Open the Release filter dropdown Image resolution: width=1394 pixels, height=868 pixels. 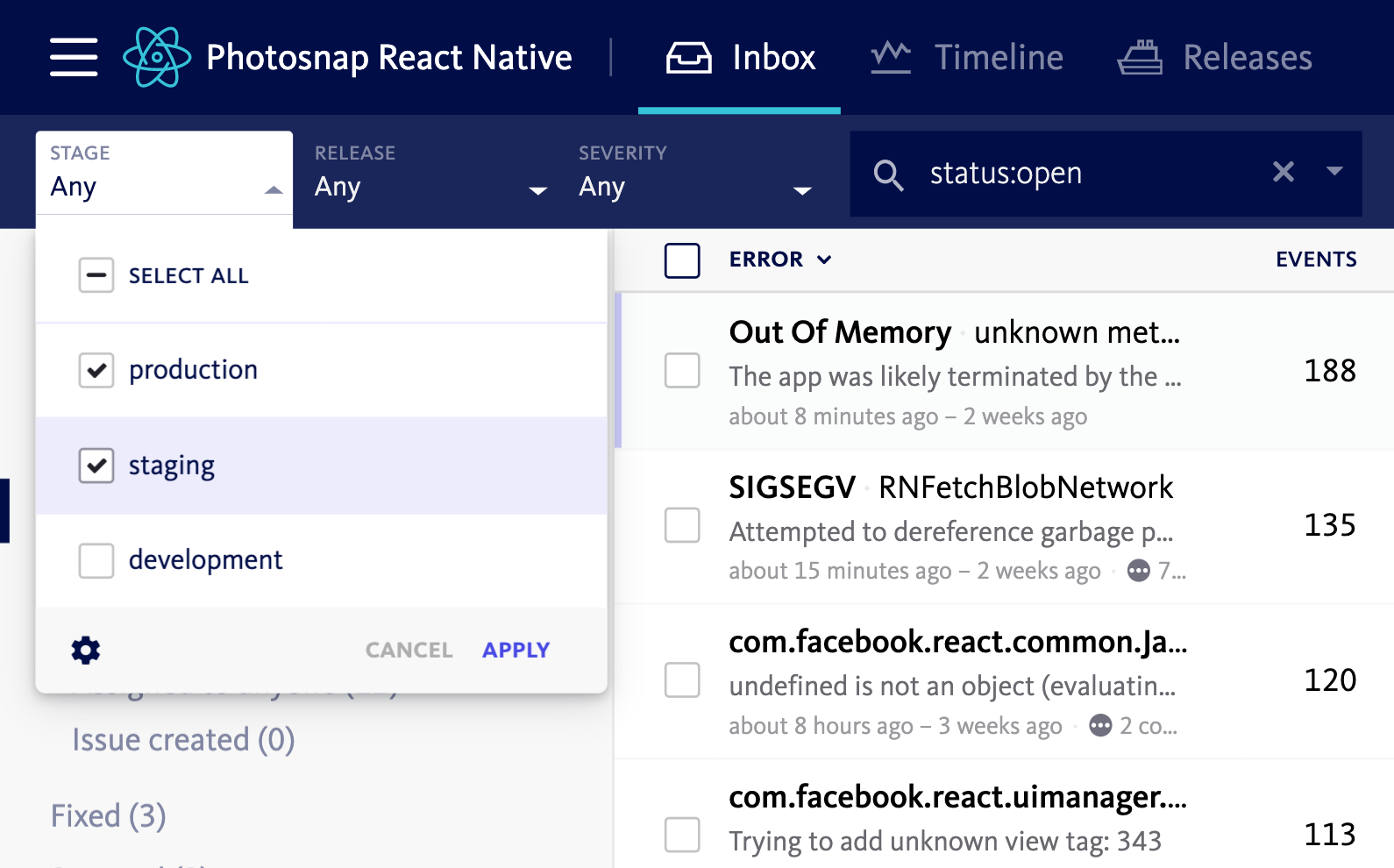point(430,173)
